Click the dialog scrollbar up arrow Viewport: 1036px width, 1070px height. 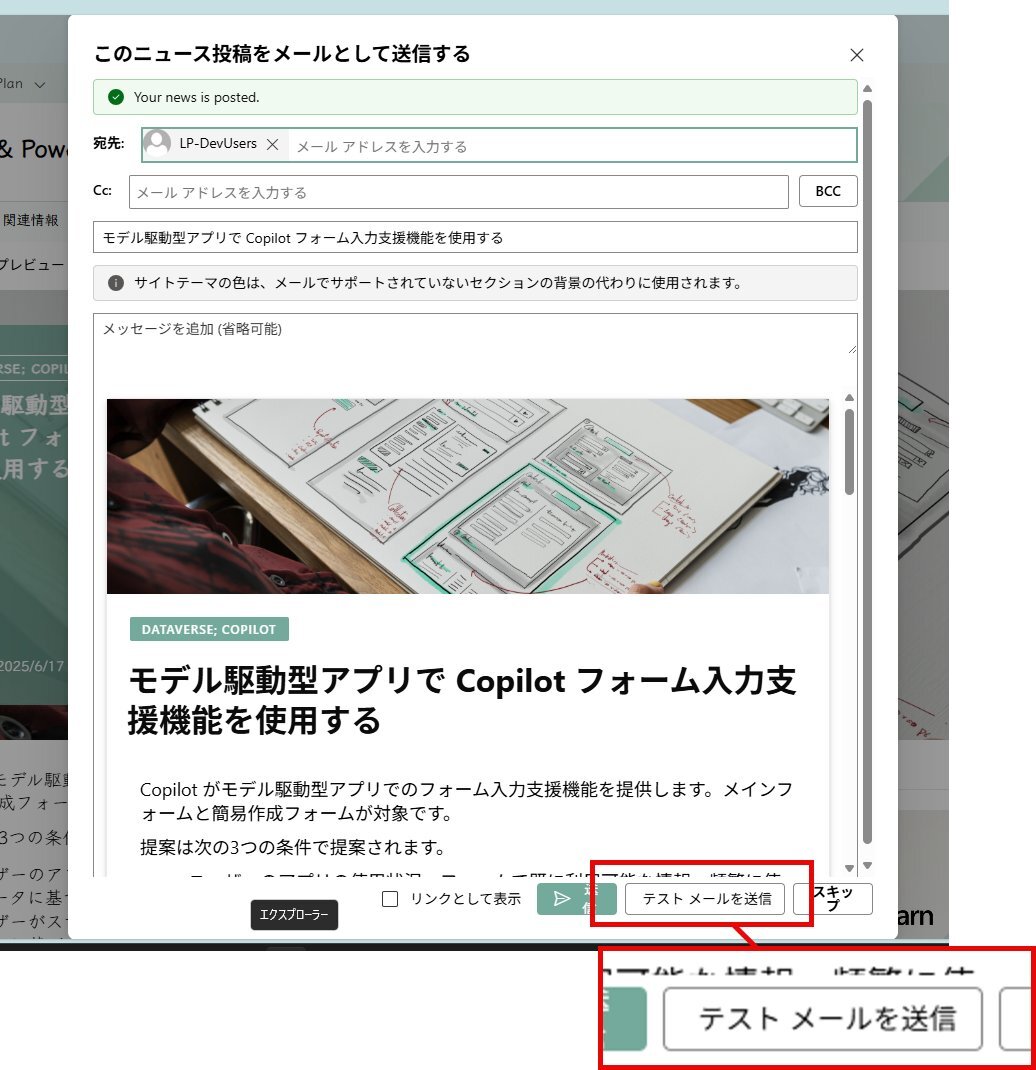(x=867, y=89)
